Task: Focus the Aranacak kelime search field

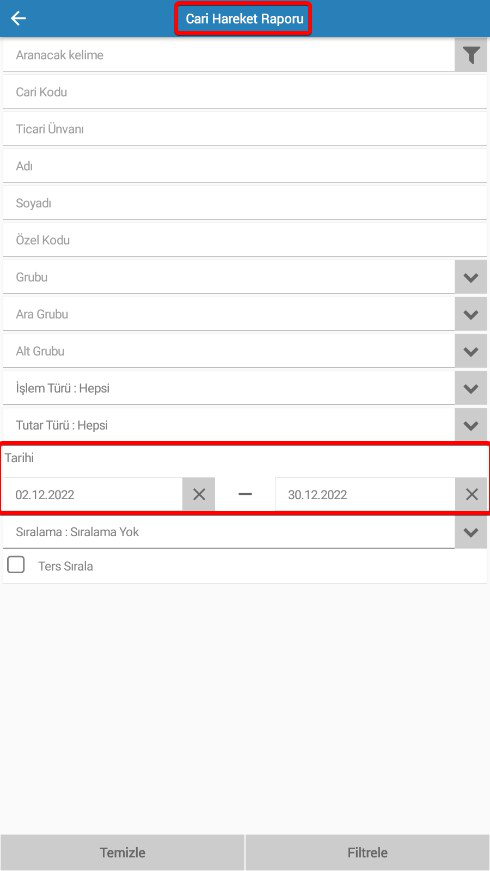Action: coord(229,55)
